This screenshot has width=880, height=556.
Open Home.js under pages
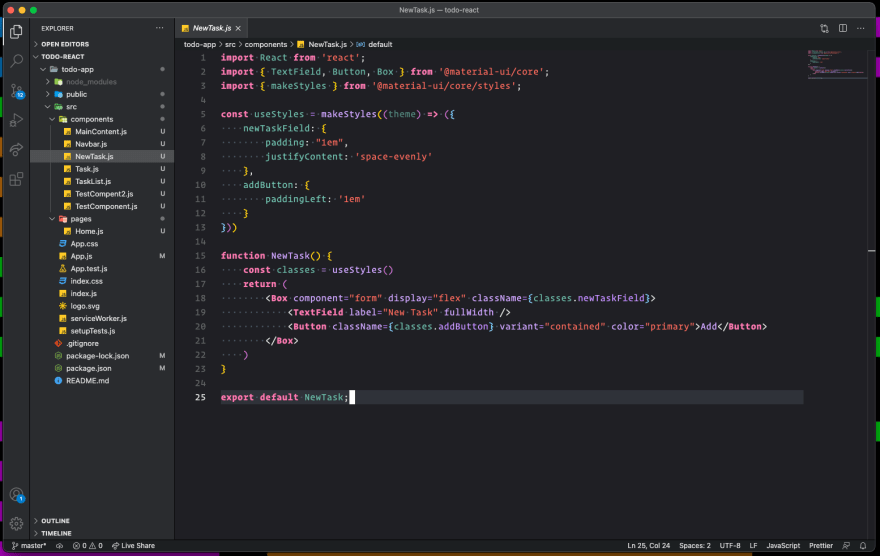(x=102, y=231)
